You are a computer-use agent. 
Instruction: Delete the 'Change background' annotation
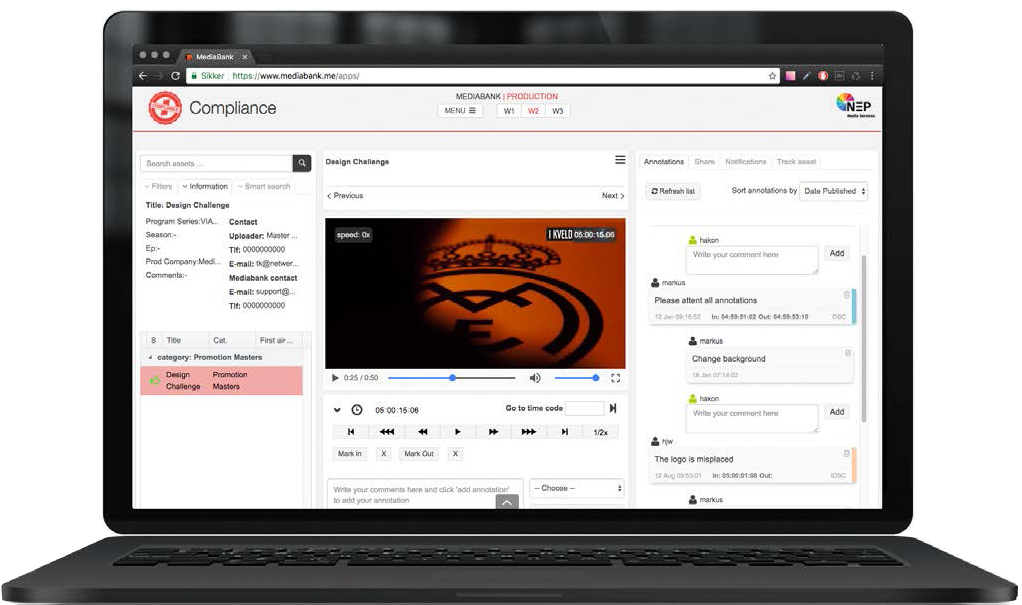(x=847, y=353)
